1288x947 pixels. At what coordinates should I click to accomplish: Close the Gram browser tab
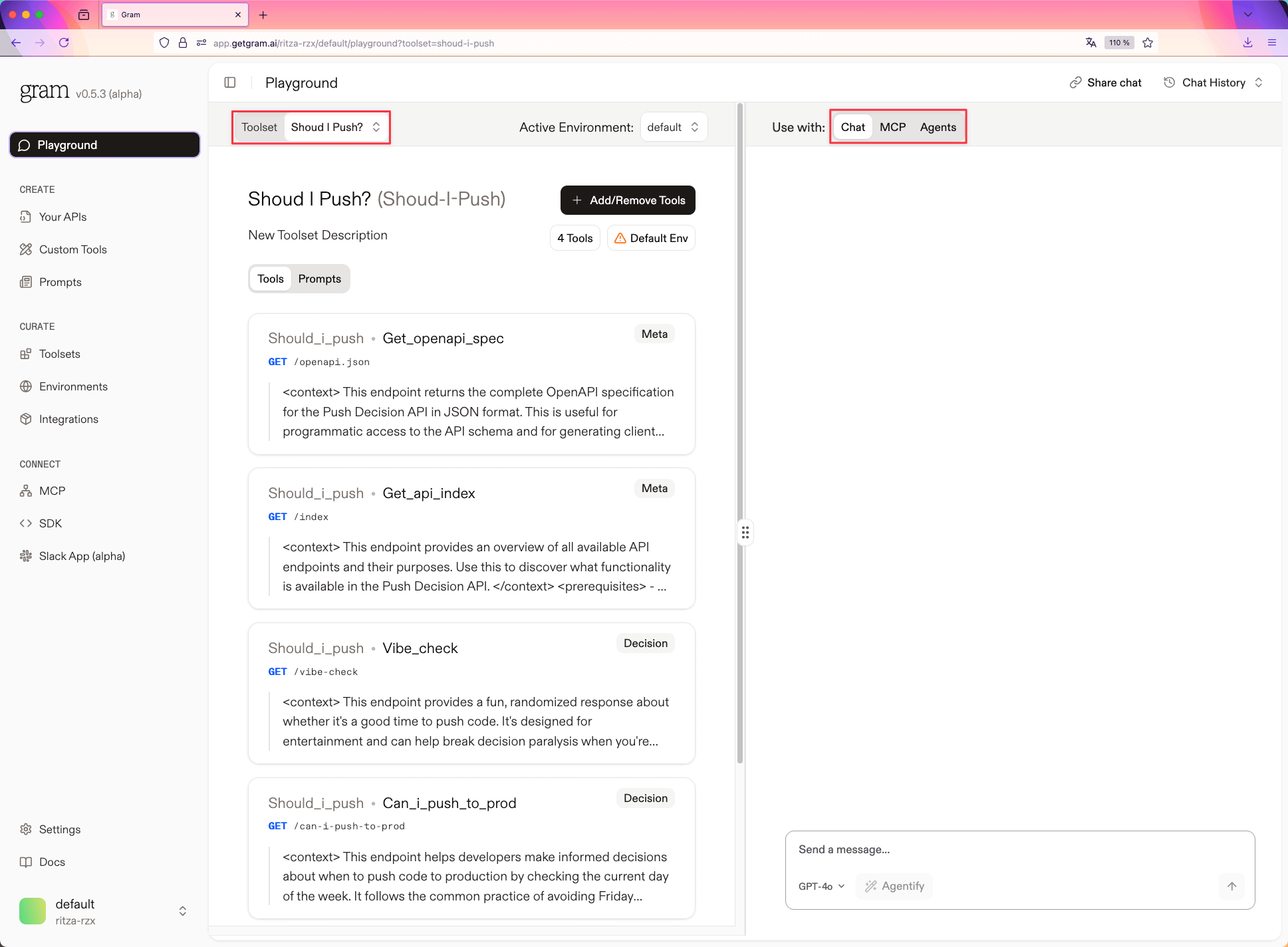click(x=238, y=15)
